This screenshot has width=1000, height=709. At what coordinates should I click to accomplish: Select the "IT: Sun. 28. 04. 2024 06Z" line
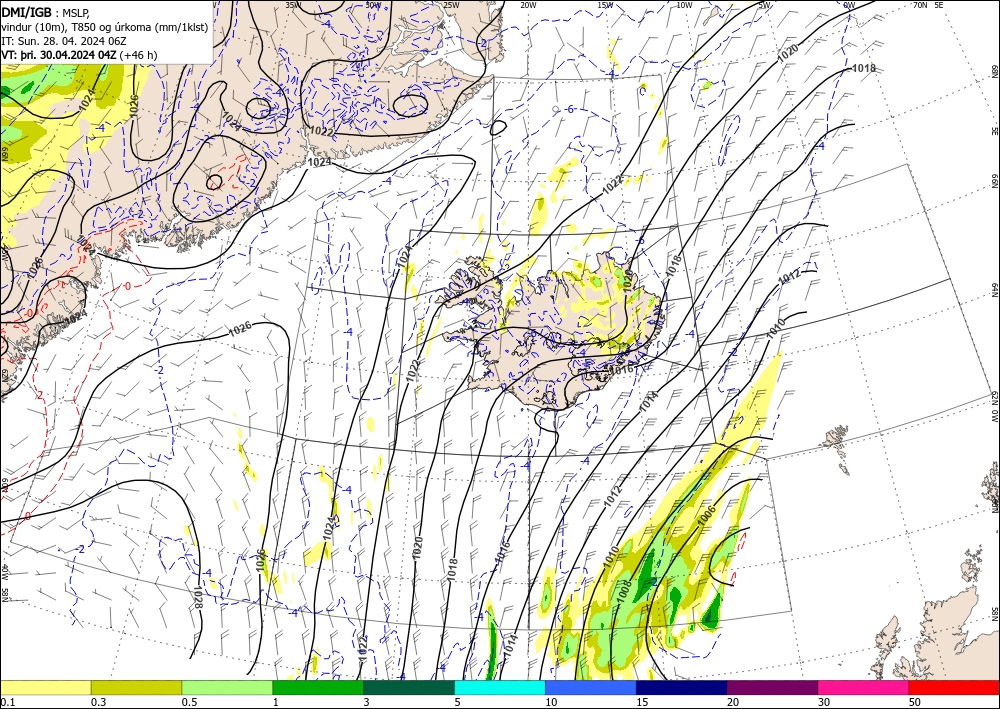pyautogui.click(x=64, y=41)
